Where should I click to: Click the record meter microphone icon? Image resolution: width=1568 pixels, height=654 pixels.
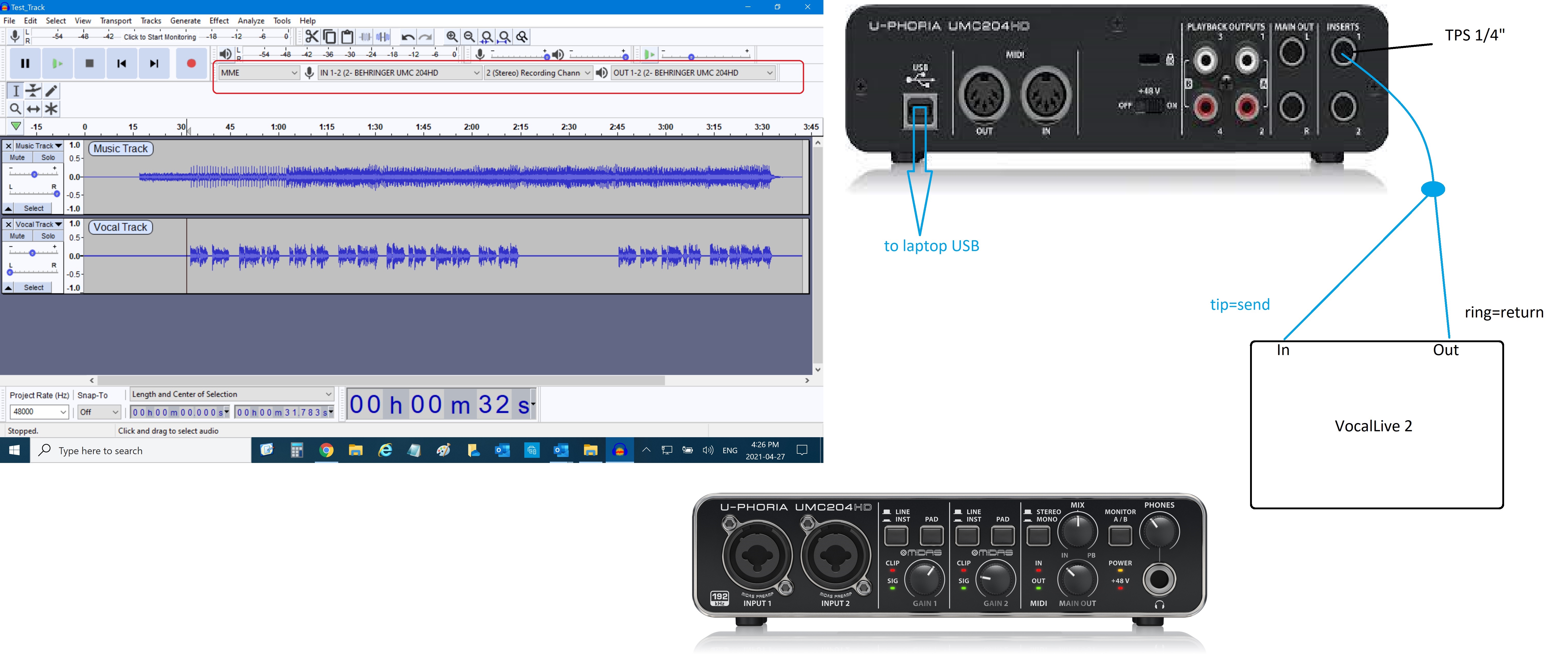(15, 37)
